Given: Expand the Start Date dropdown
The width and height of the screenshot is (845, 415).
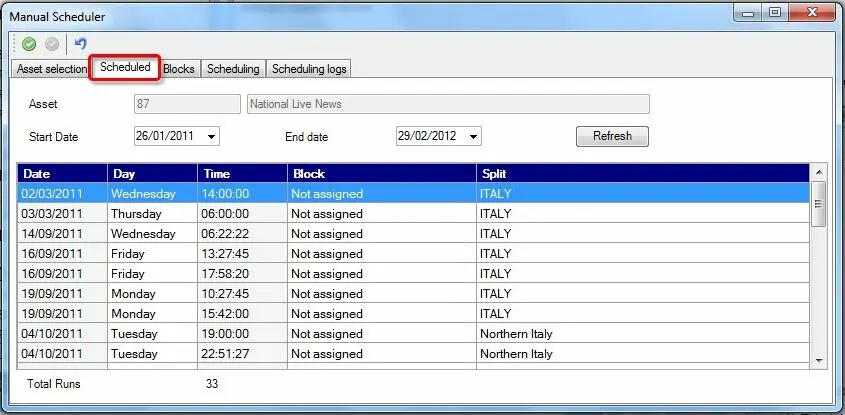Looking at the screenshot, I should (x=212, y=137).
